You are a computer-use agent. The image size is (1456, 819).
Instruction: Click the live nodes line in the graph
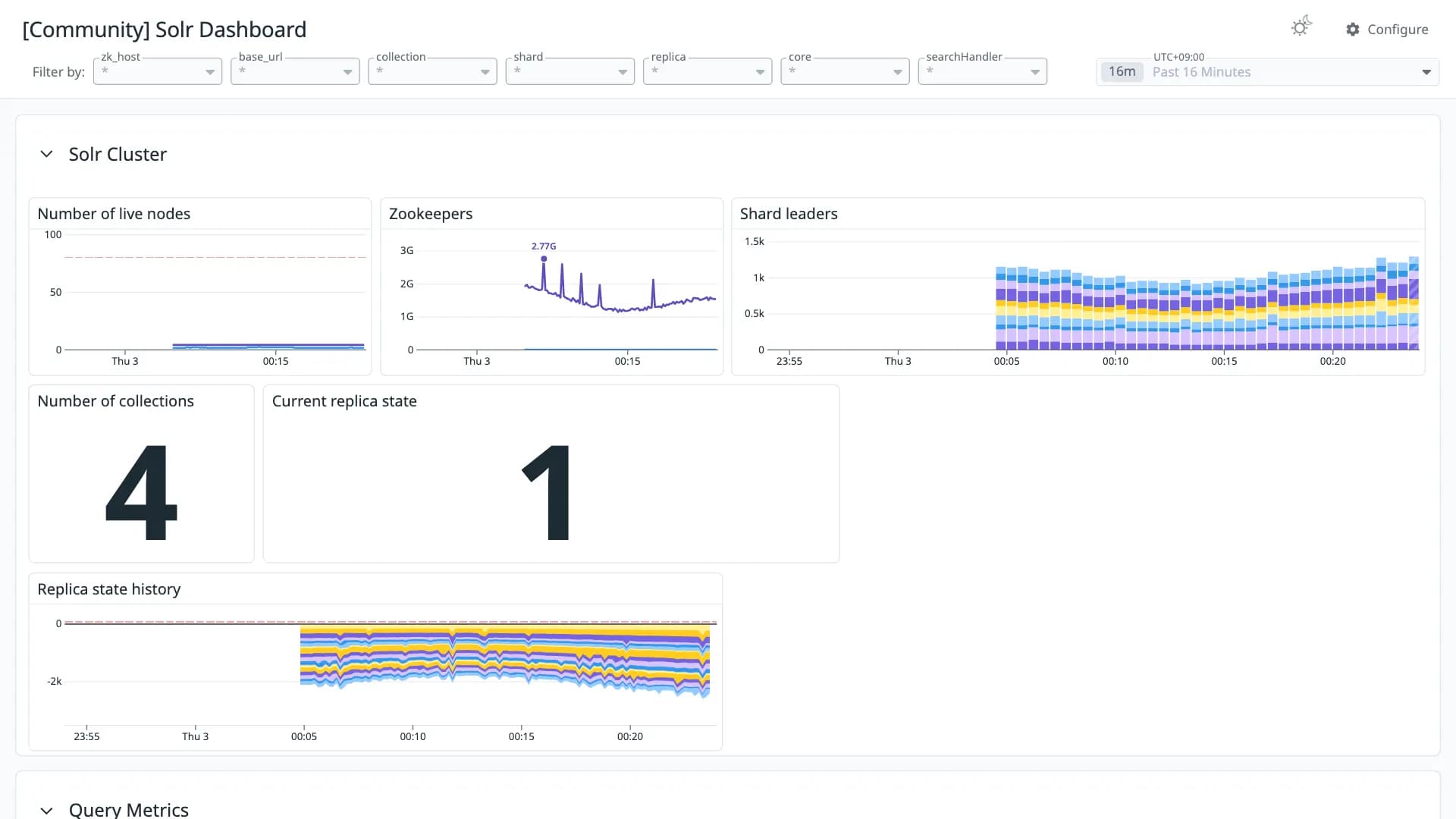pyautogui.click(x=268, y=346)
